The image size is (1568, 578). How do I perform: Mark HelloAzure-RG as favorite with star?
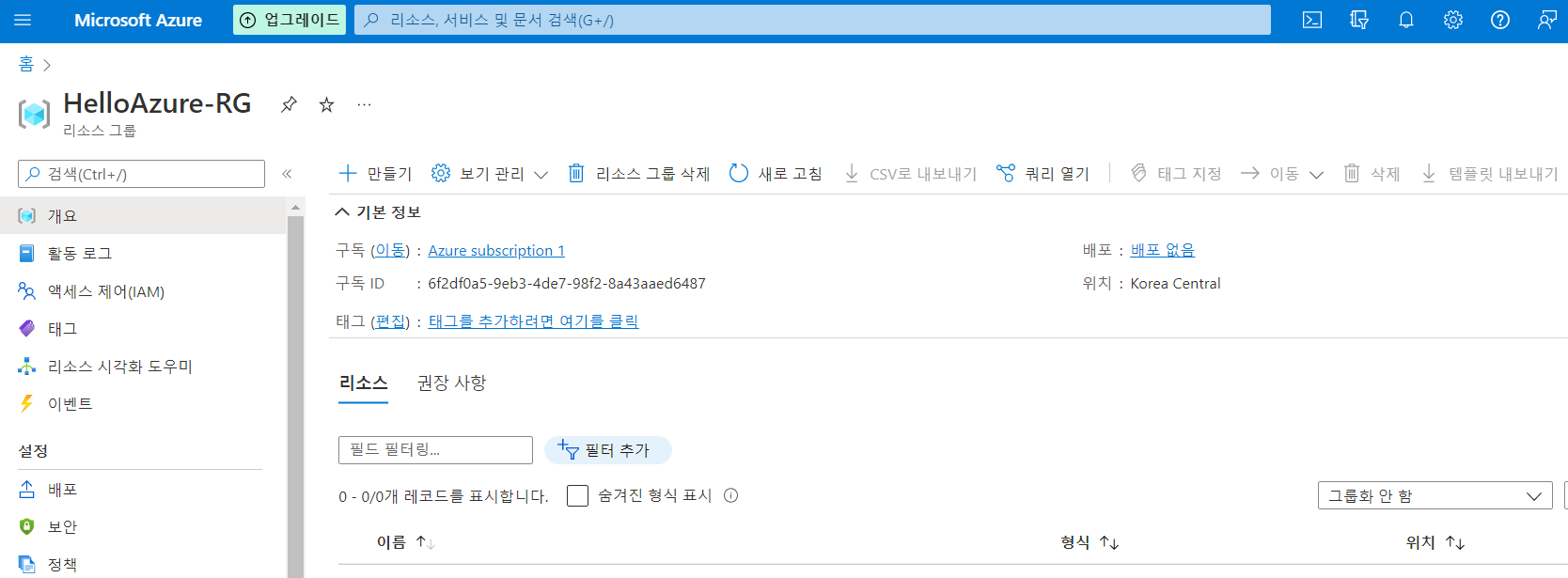click(326, 104)
